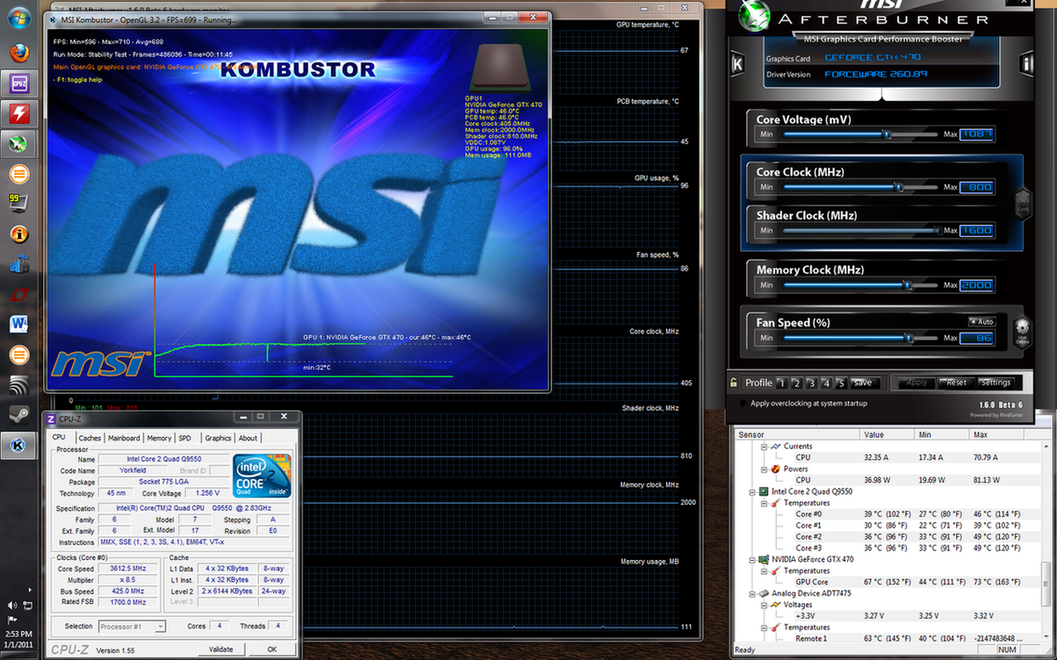Load Afterburner profile slot 3
1057x660 pixels.
click(811, 383)
